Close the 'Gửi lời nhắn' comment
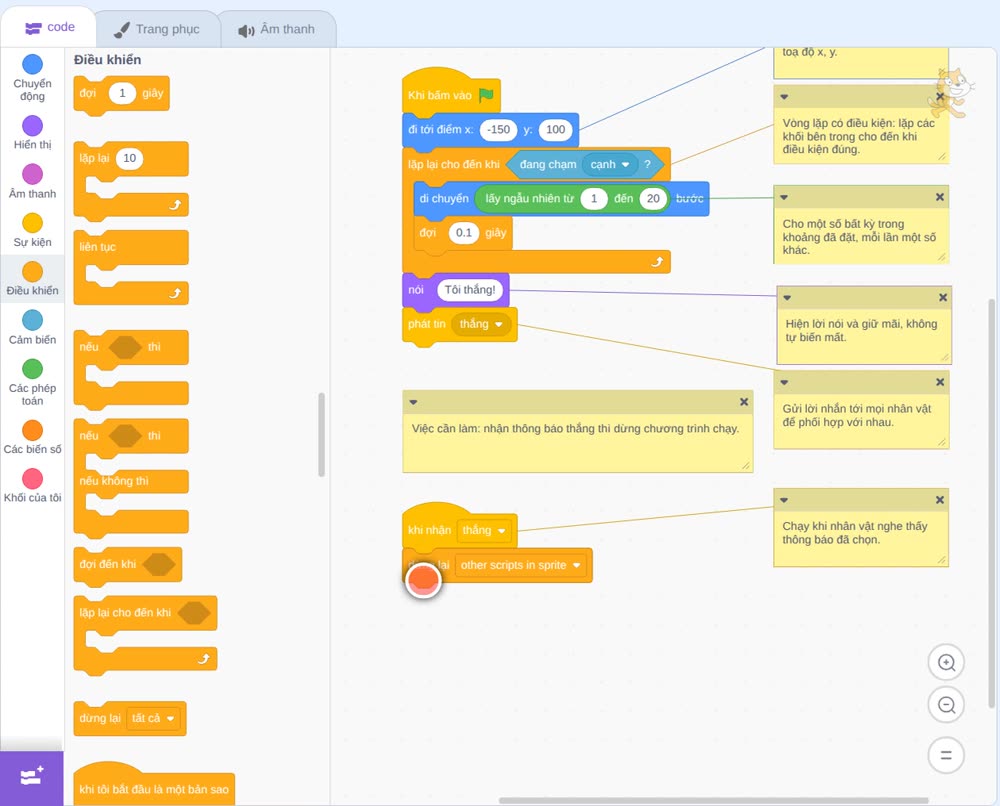Screen dimensions: 1000x806 [939, 382]
